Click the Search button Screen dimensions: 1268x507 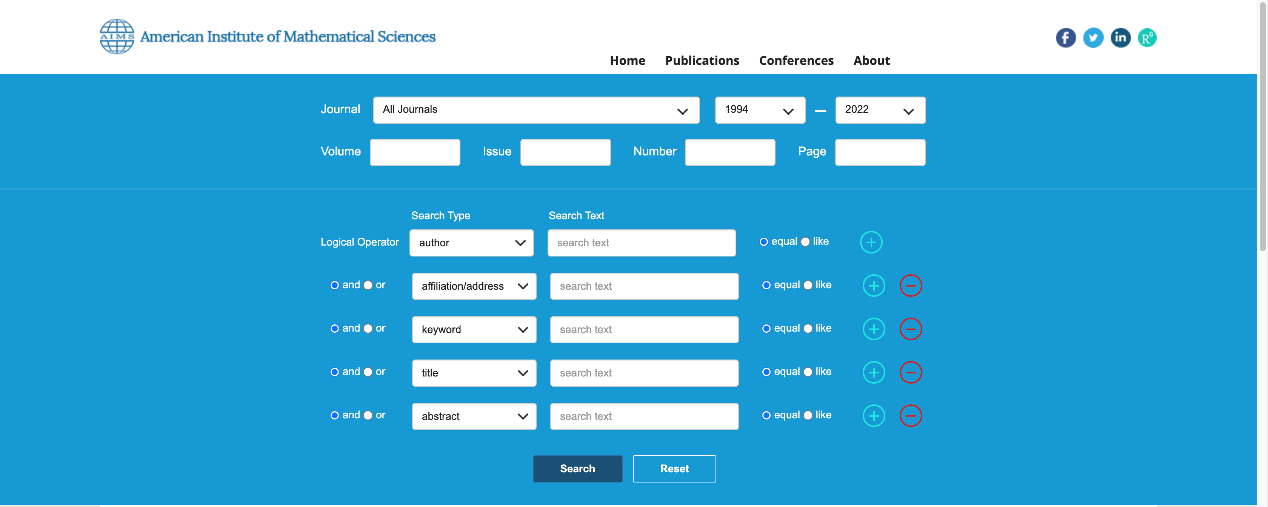577,469
